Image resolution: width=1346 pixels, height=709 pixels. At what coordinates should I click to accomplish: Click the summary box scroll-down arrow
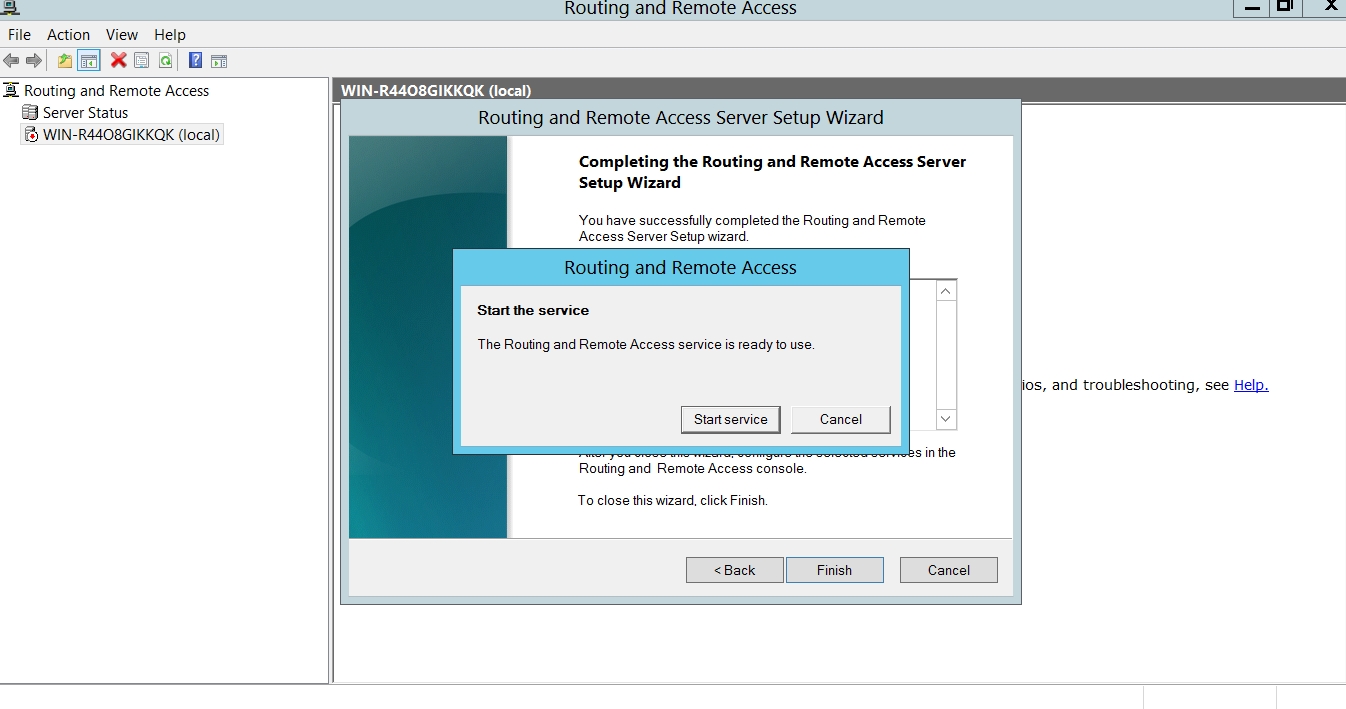946,419
